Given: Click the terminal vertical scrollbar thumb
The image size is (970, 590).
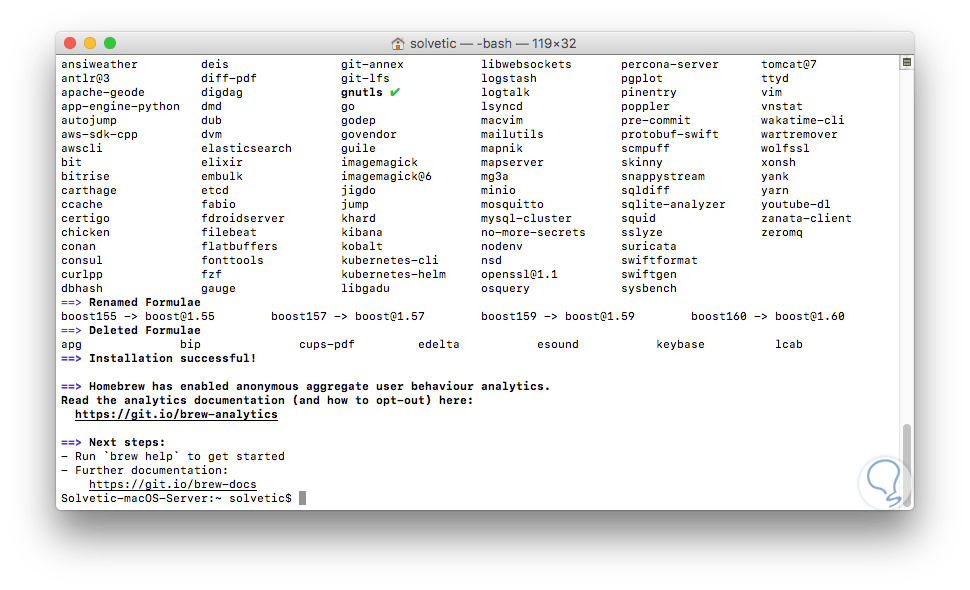Looking at the screenshot, I should [x=906, y=464].
